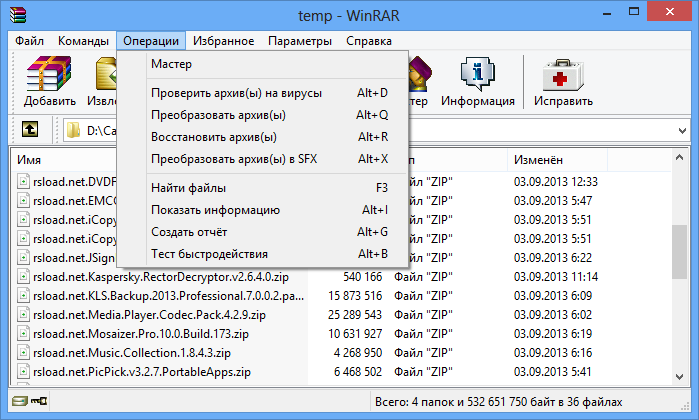This screenshot has width=699, height=420.
Task: Click the status bar total files text
Action: [498, 402]
